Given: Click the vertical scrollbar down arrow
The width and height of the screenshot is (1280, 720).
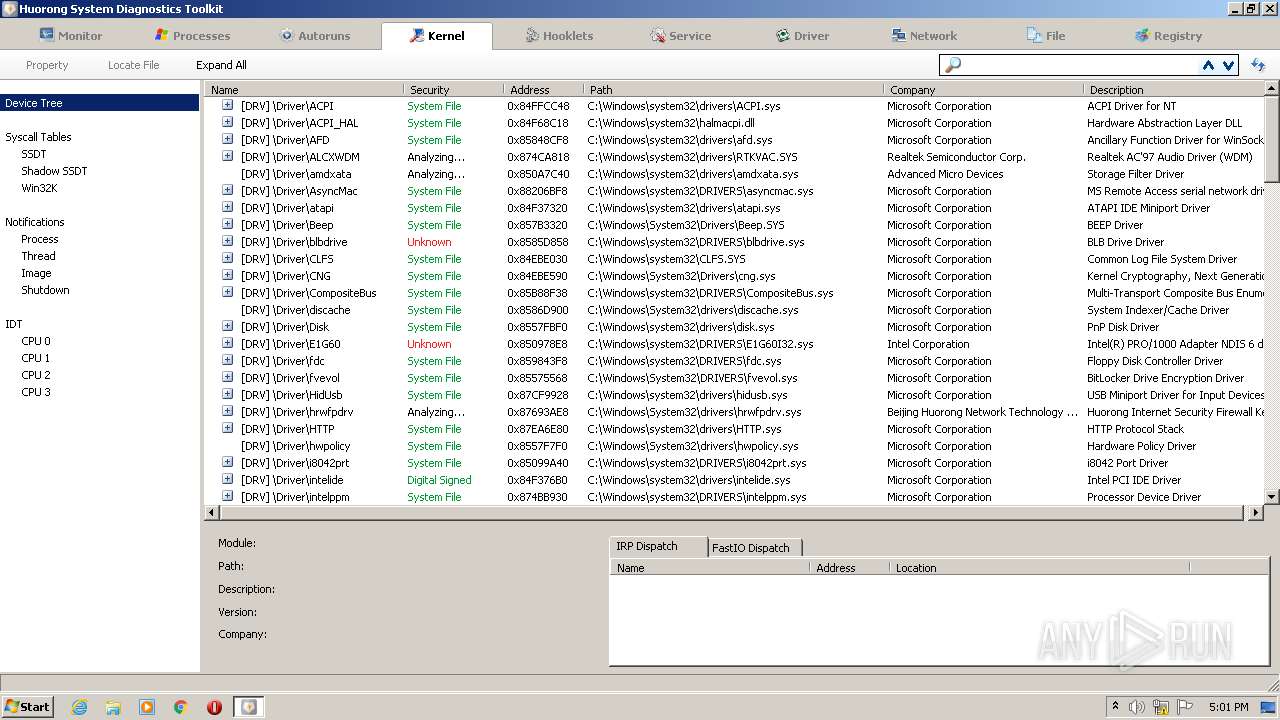Looking at the screenshot, I should 1272,497.
